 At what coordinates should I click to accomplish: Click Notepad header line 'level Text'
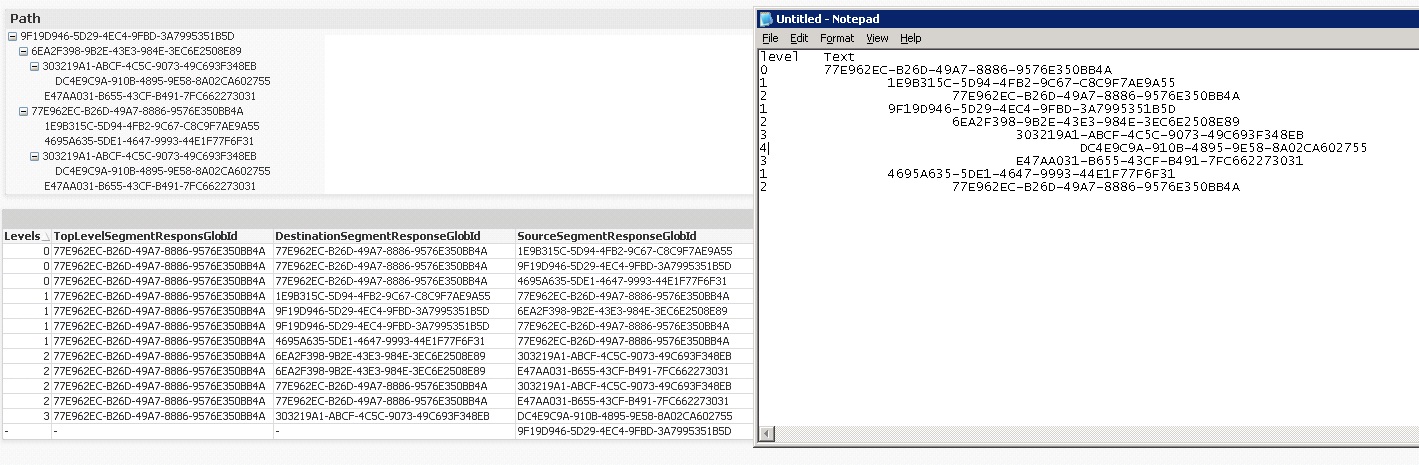807,57
